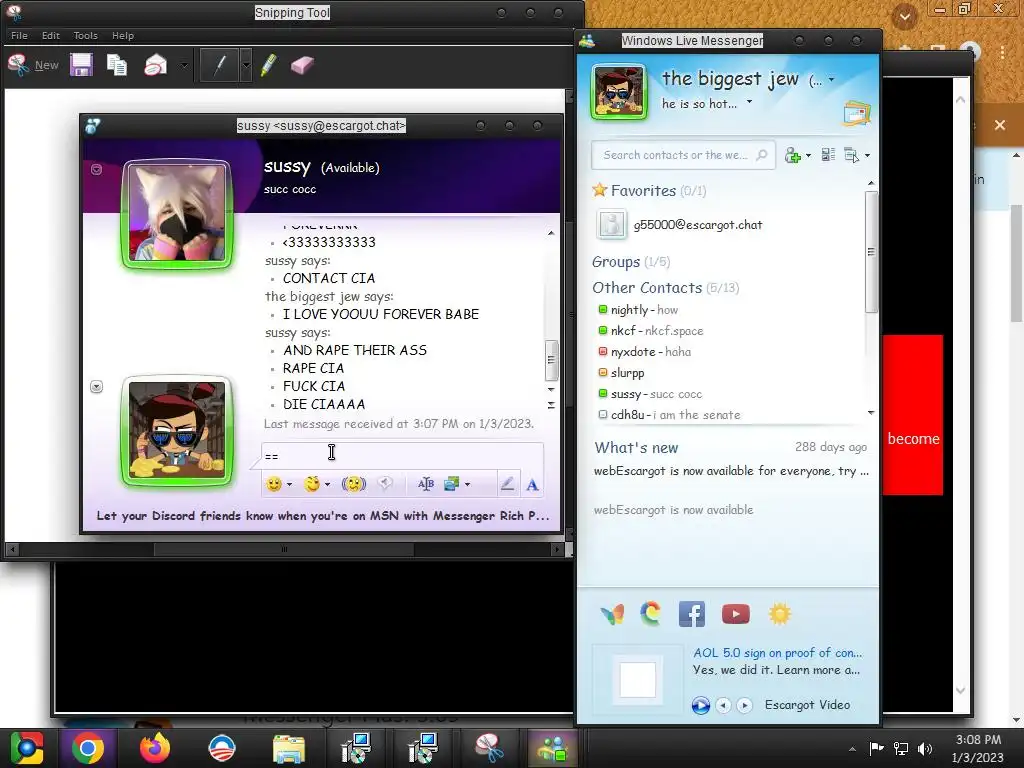Select the nightly contact
The image size is (1024, 768).
(638, 310)
